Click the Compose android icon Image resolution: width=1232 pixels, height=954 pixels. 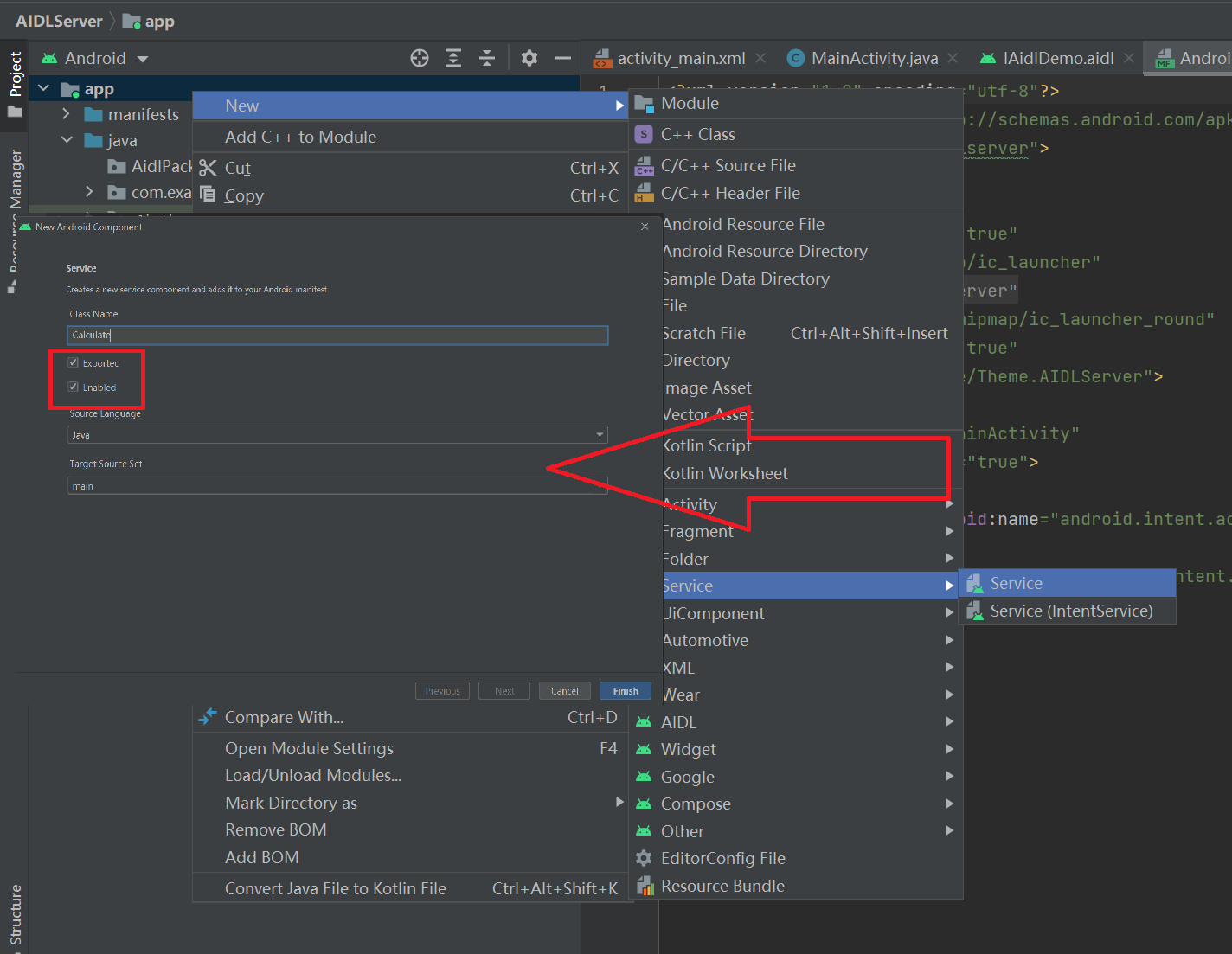tap(644, 804)
